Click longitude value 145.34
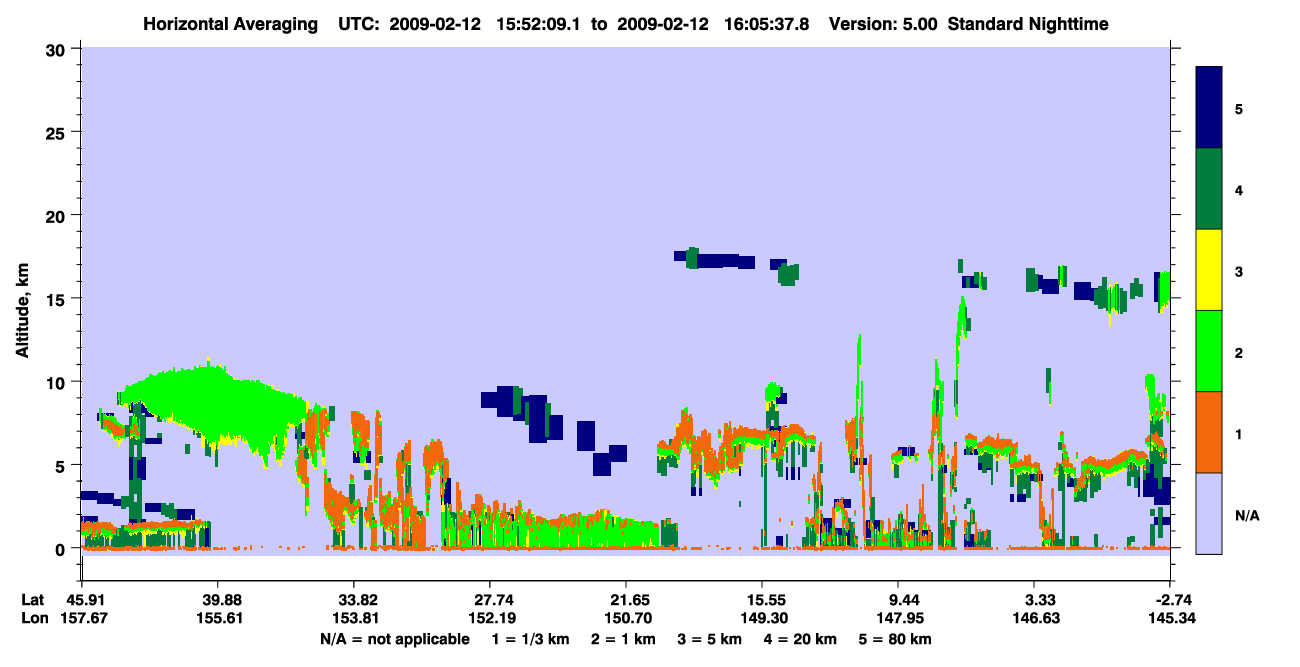 pyautogui.click(x=1171, y=619)
